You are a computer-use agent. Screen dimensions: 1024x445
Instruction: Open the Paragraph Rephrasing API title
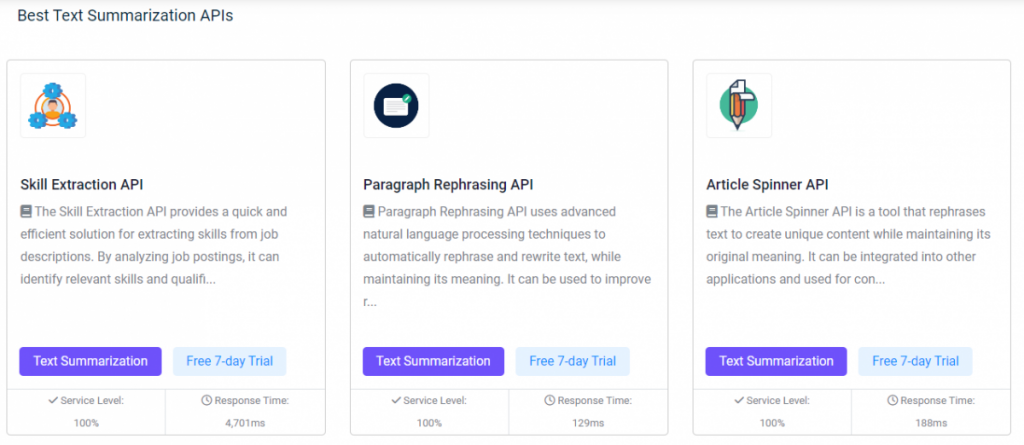pos(448,185)
